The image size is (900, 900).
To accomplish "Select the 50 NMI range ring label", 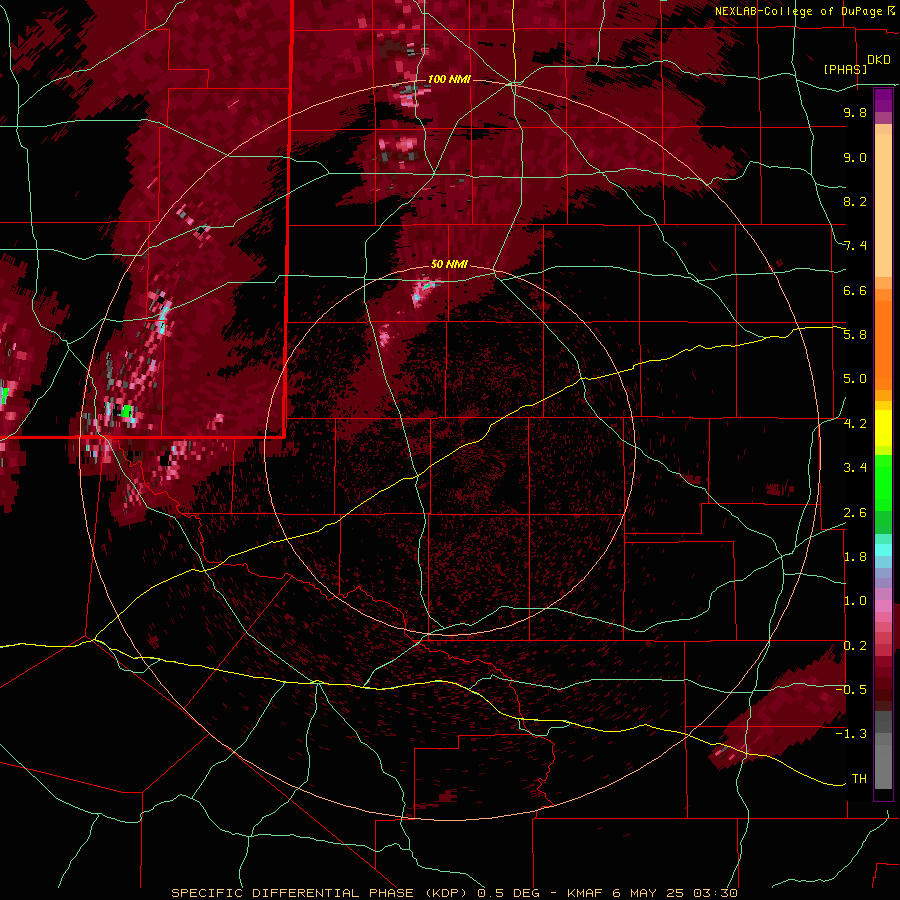I will [449, 264].
